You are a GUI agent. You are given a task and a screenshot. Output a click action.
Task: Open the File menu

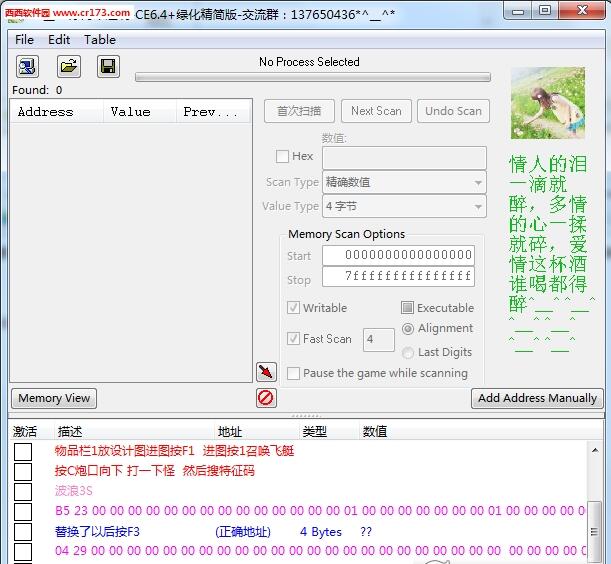pos(24,40)
